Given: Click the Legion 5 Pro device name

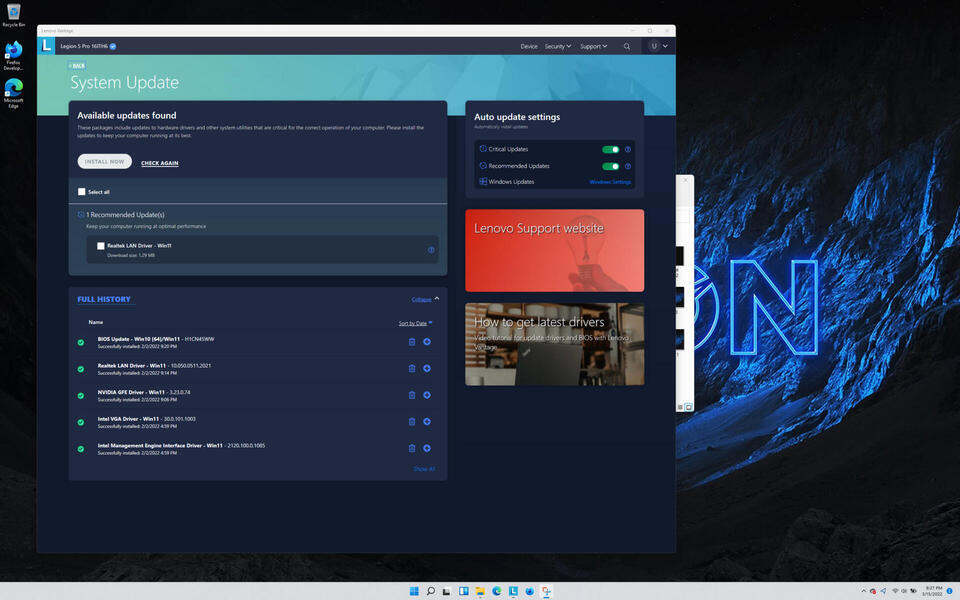Looking at the screenshot, I should [x=84, y=47].
